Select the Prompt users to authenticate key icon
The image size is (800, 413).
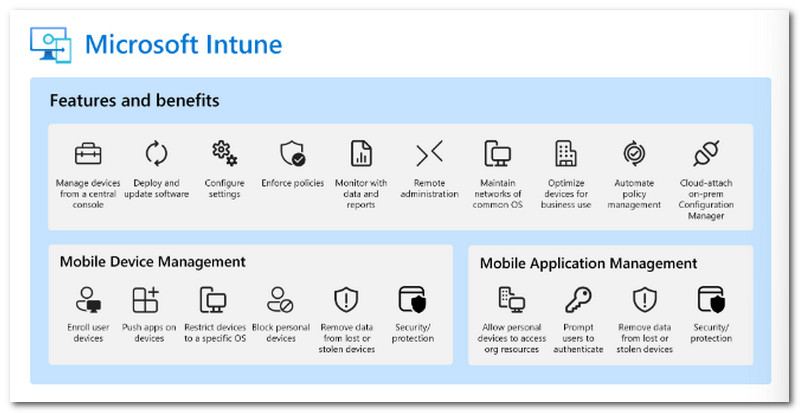point(578,300)
